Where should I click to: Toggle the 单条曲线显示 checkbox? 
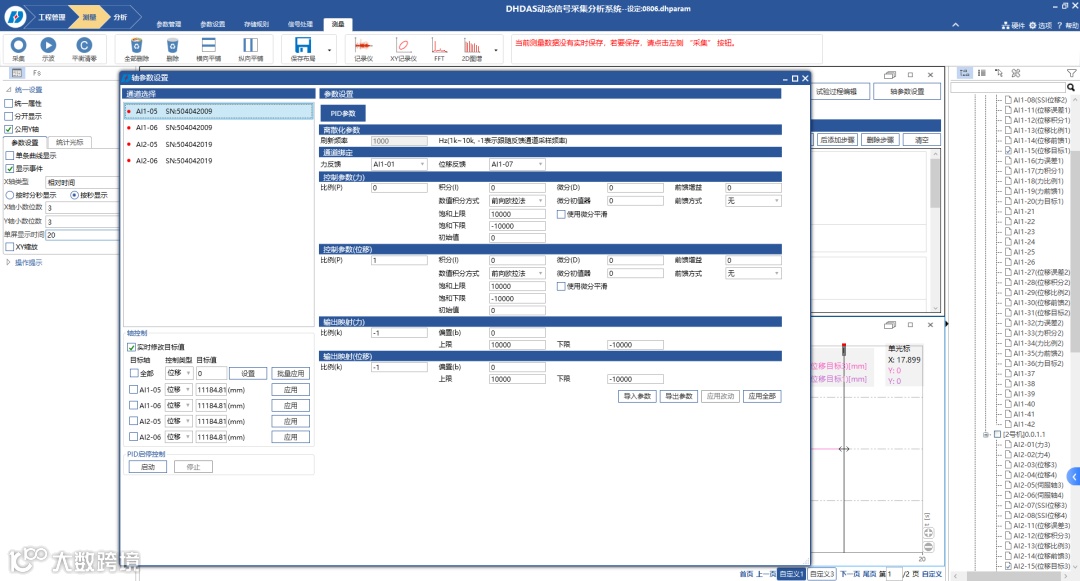[x=10, y=156]
